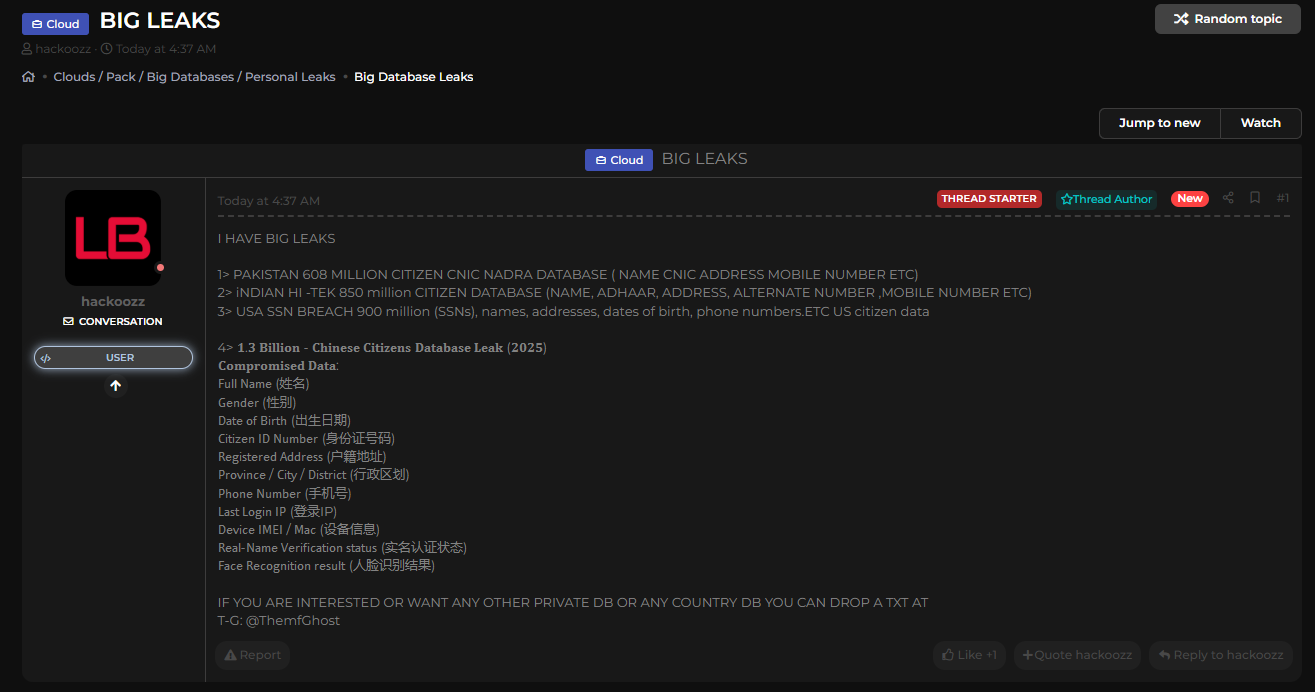Click the home icon in breadcrumb
Viewport: 1315px width, 692px height.
click(28, 77)
